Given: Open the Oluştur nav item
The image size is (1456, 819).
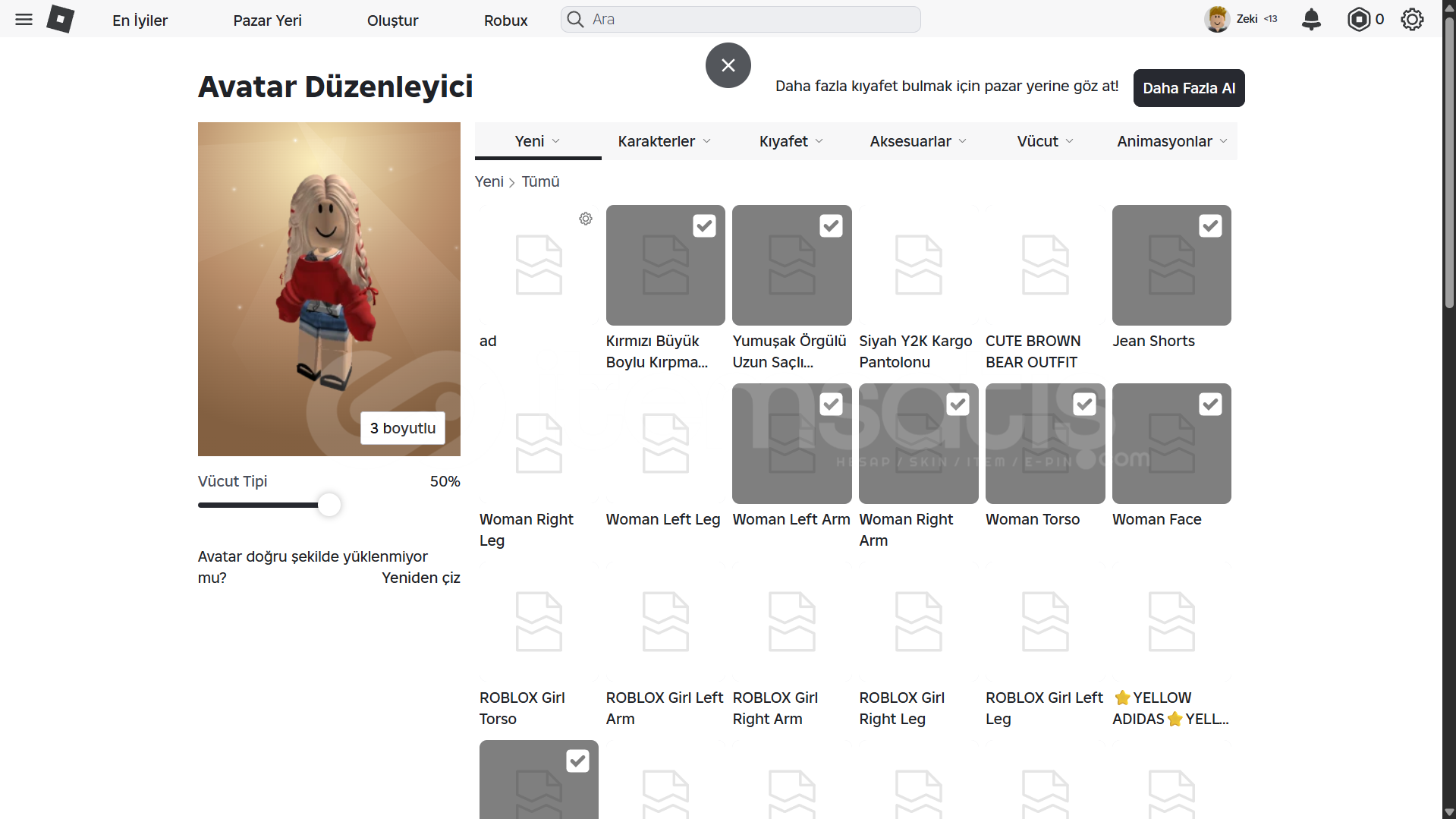Looking at the screenshot, I should [392, 20].
